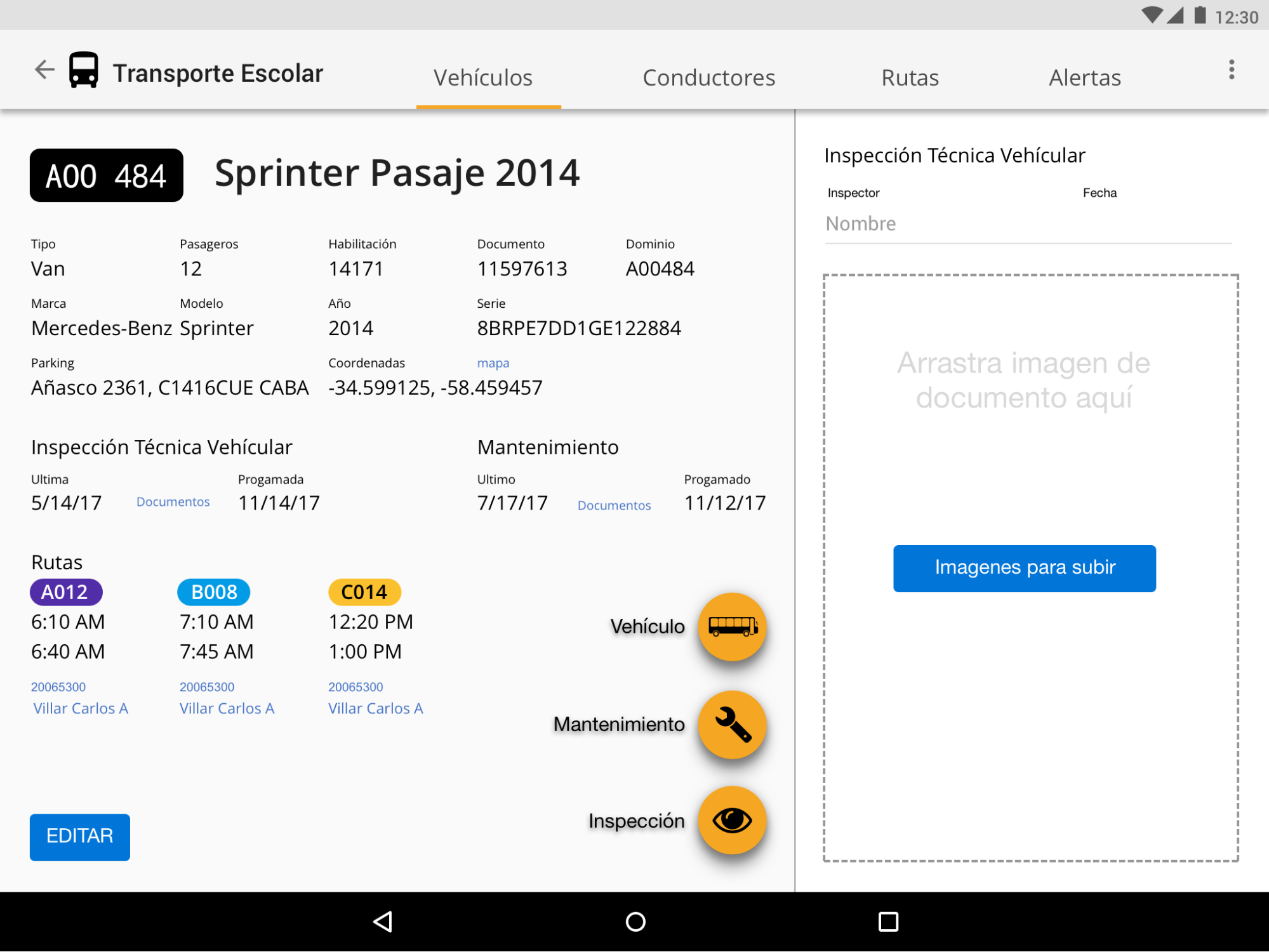
Task: Open the Rutas tab
Action: 909,77
